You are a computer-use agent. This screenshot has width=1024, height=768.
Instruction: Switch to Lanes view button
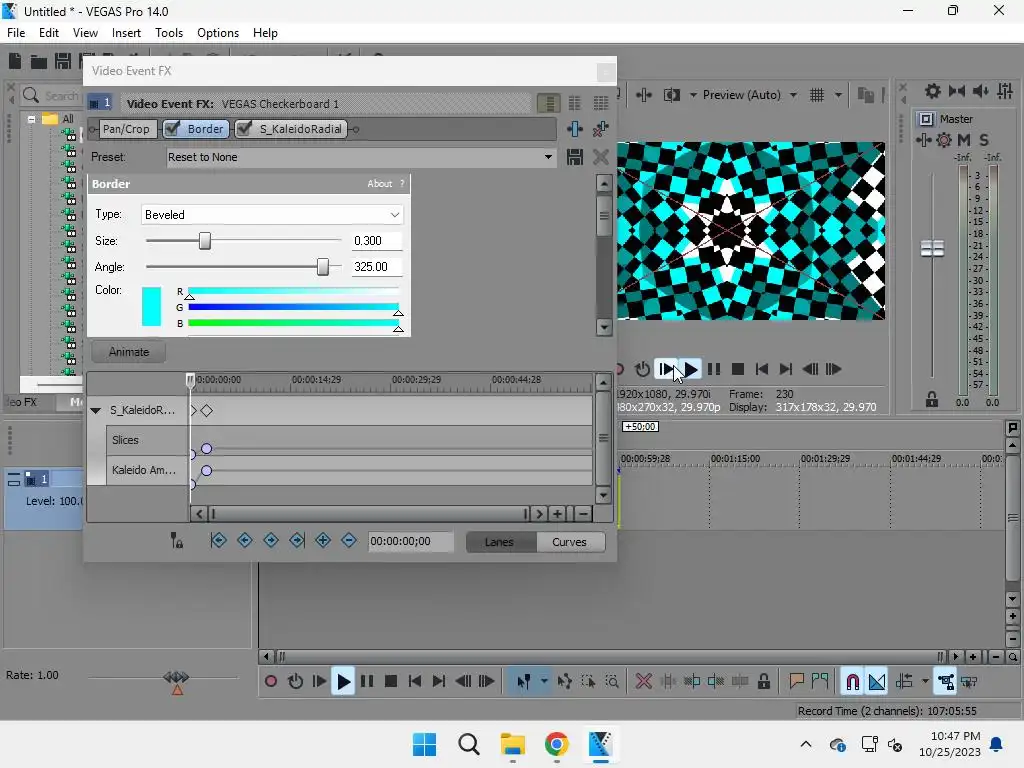(x=500, y=542)
